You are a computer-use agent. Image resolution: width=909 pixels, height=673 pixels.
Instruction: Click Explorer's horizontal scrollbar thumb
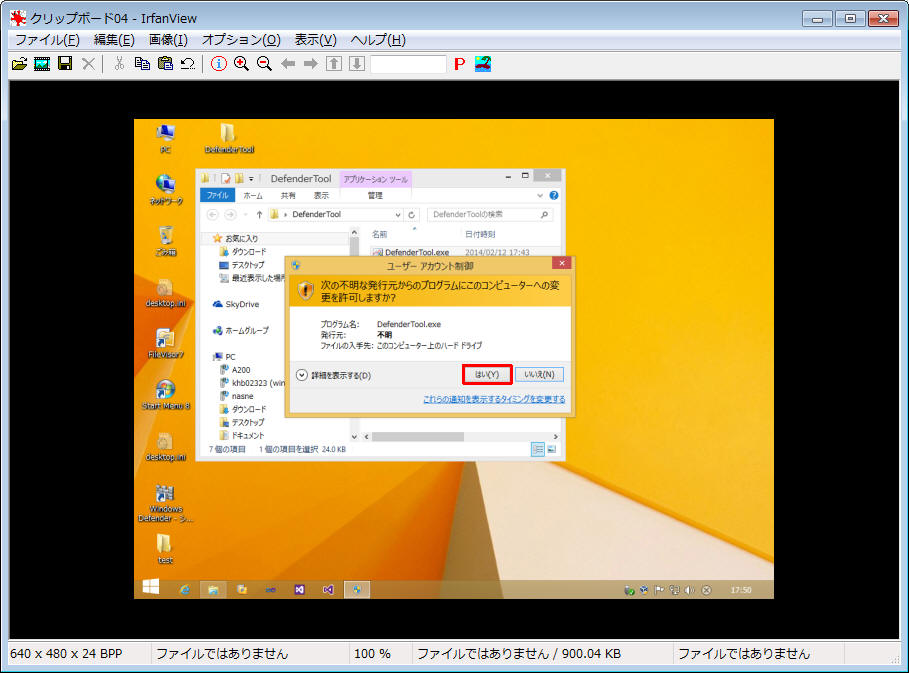coord(418,436)
